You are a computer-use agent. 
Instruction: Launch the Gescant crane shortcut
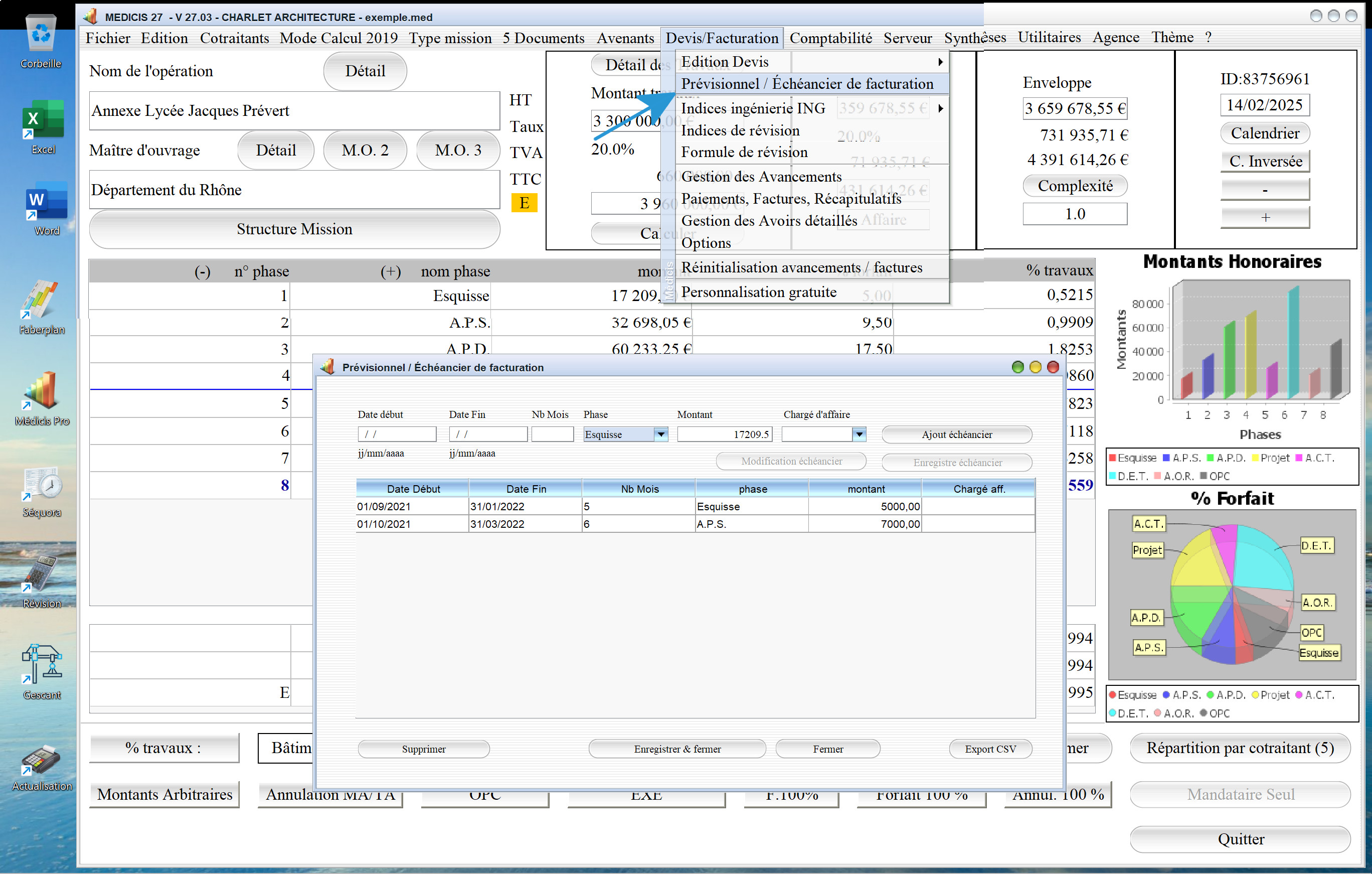(x=42, y=664)
